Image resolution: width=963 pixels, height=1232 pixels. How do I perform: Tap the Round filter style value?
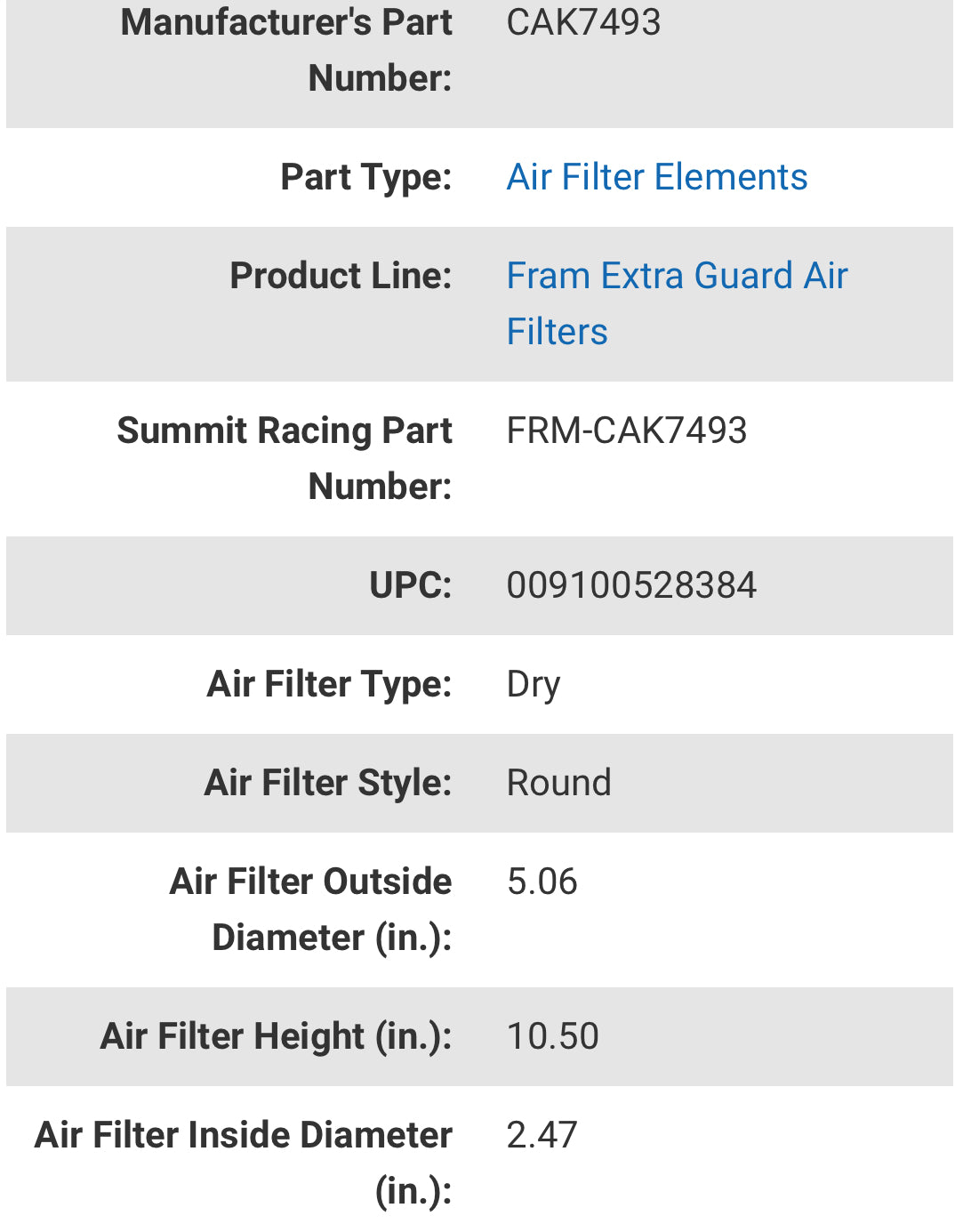tap(558, 783)
